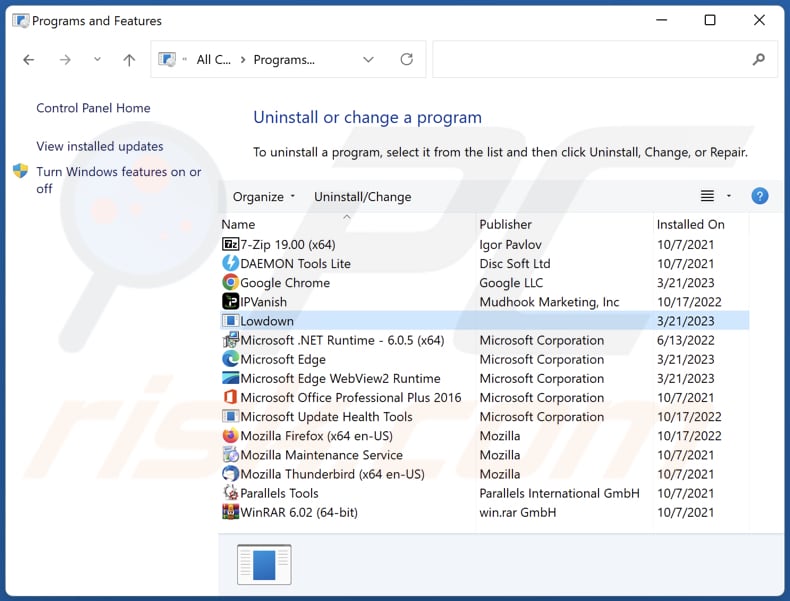Click the Mozilla Maintenance Service icon

(230, 455)
